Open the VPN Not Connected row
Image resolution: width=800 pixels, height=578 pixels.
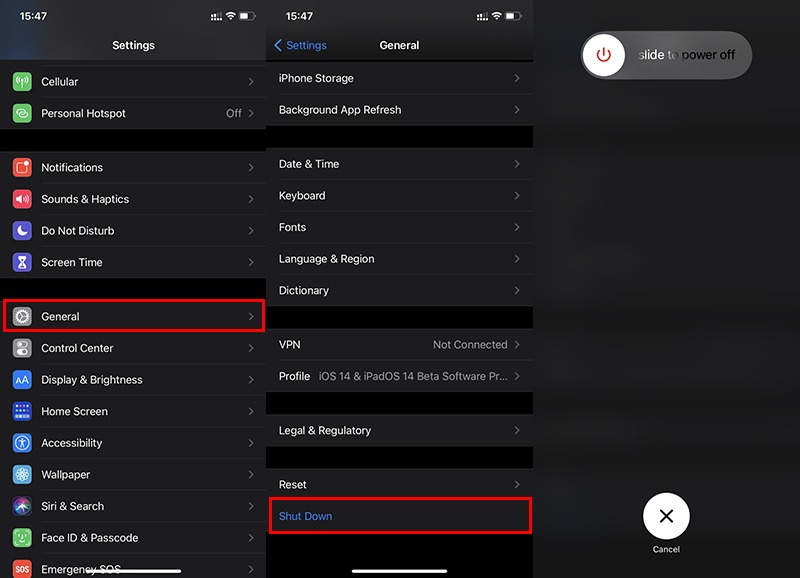pos(400,345)
